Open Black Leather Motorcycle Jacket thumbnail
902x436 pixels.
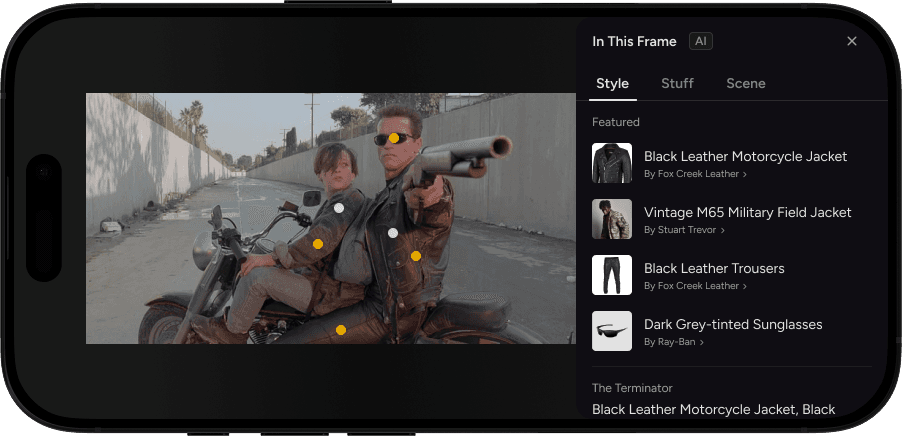pos(612,163)
